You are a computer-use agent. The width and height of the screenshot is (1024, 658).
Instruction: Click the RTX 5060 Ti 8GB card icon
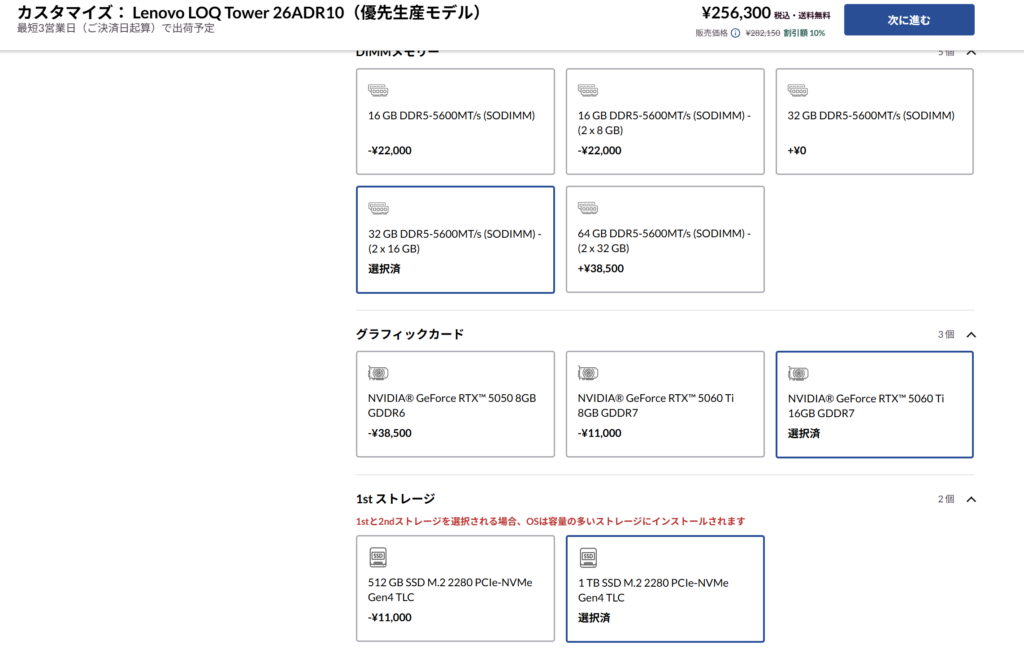[x=588, y=373]
